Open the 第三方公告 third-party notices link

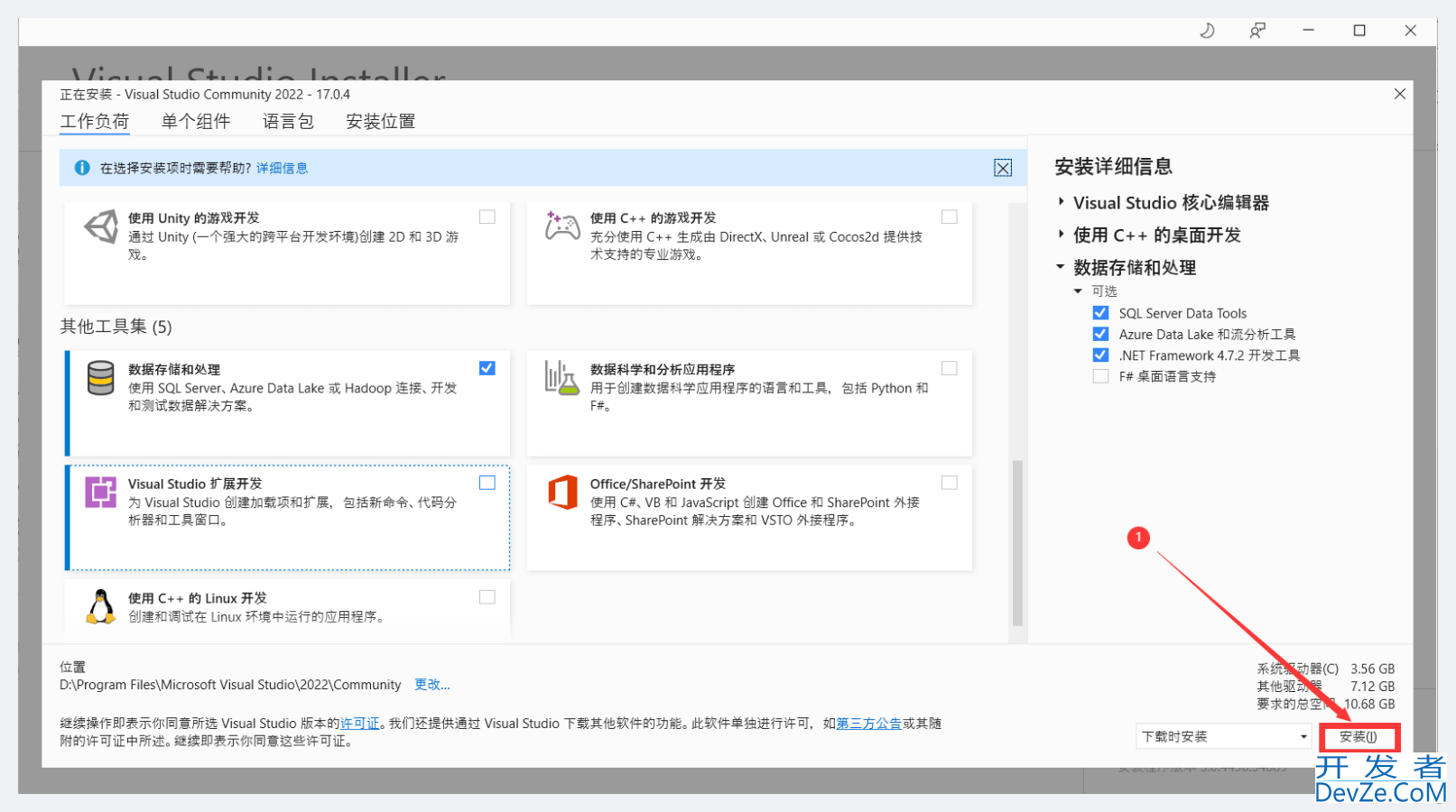tap(868, 724)
